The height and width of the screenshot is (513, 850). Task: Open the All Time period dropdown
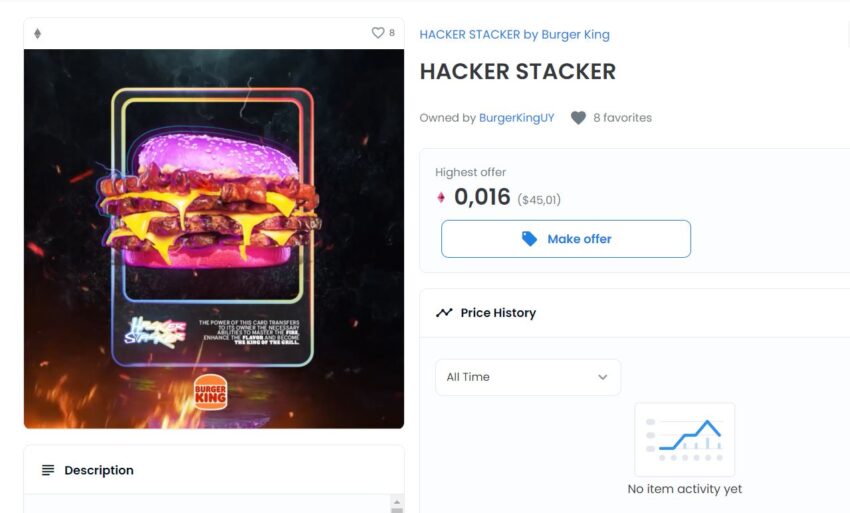pyautogui.click(x=528, y=377)
